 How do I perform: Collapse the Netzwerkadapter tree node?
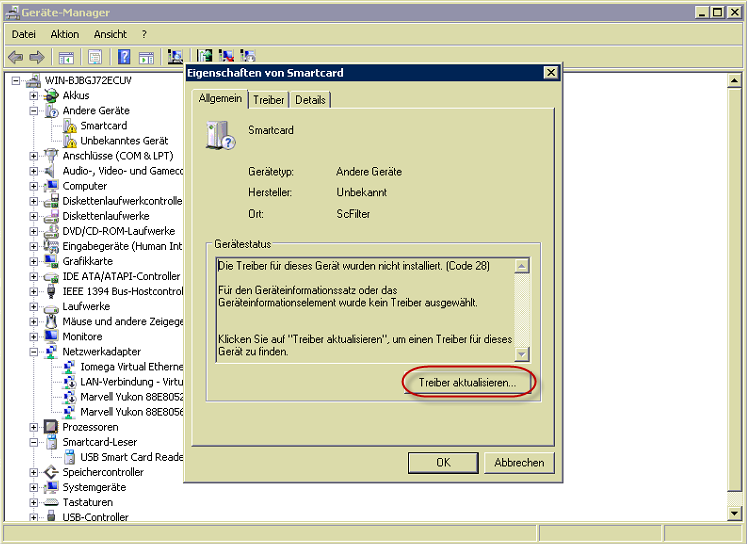(33, 352)
